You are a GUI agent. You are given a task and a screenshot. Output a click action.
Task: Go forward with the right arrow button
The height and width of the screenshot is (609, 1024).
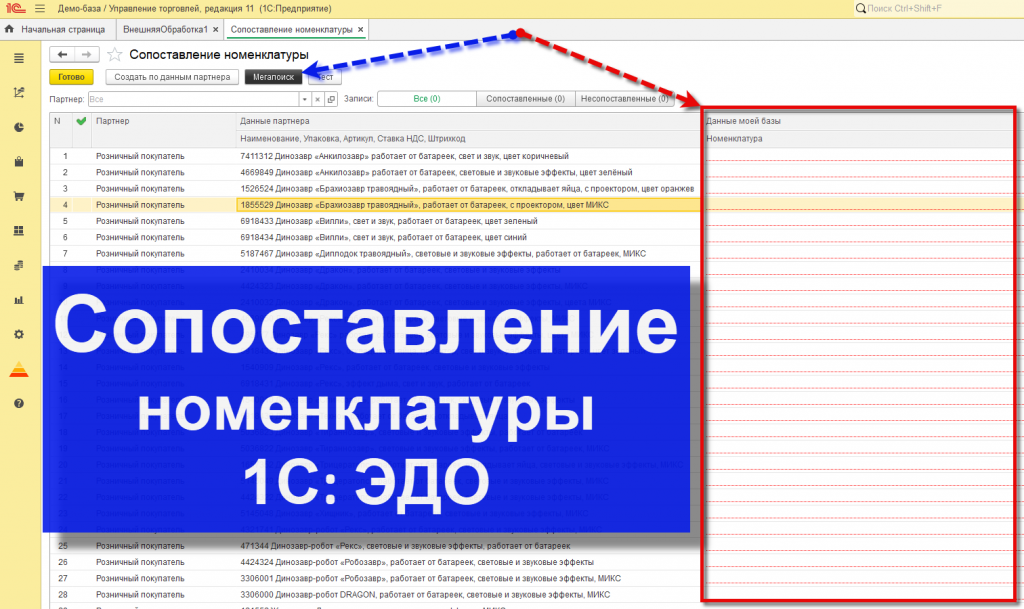[87, 55]
